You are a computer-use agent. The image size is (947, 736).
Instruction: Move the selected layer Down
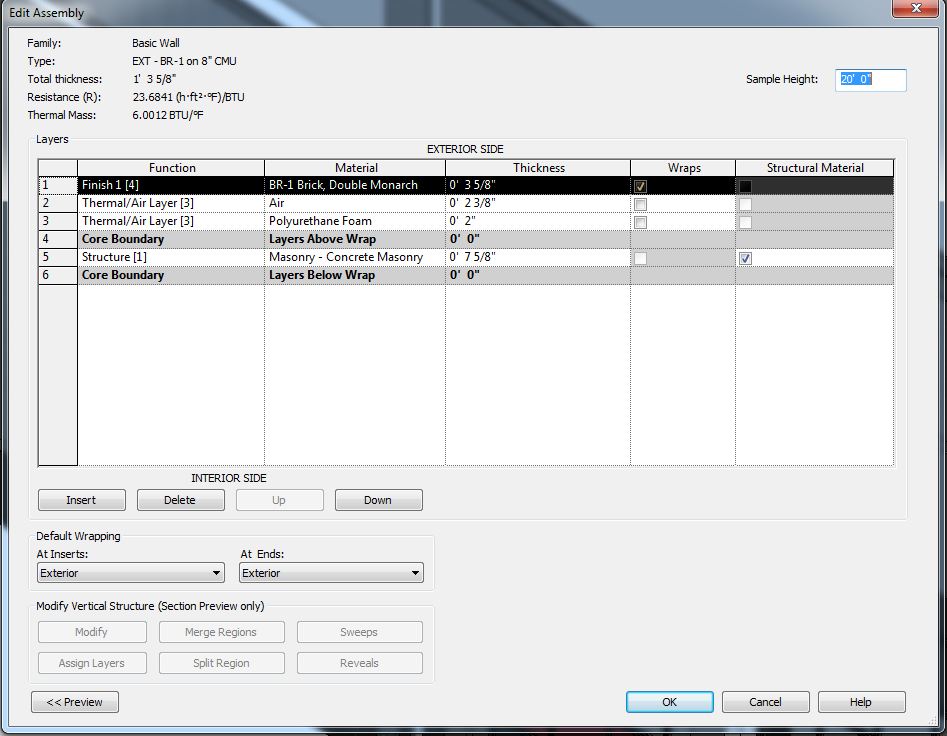coord(379,500)
